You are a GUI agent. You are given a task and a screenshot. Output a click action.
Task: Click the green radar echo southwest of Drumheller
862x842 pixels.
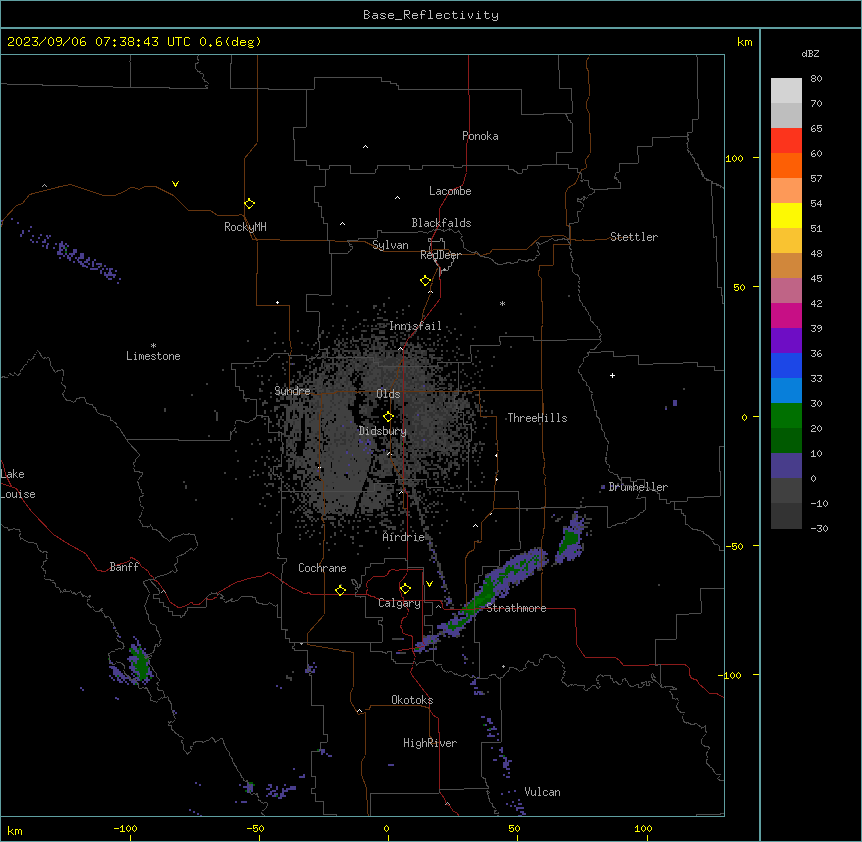pos(569,540)
